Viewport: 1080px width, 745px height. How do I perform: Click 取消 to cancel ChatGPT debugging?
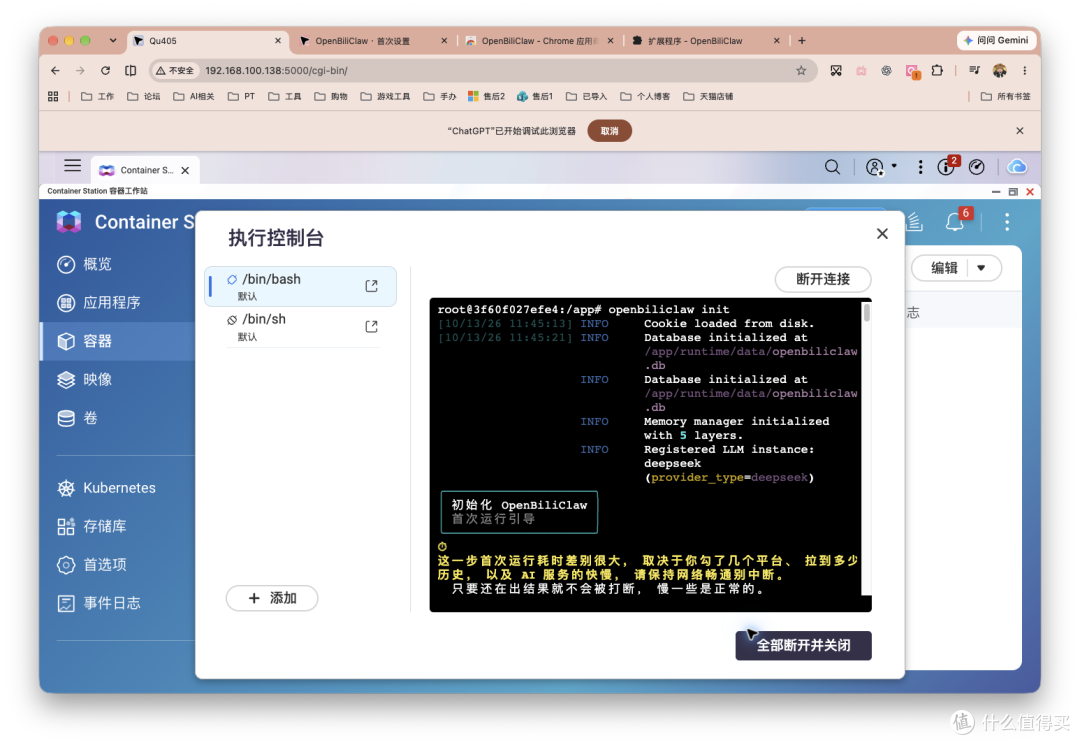[610, 131]
